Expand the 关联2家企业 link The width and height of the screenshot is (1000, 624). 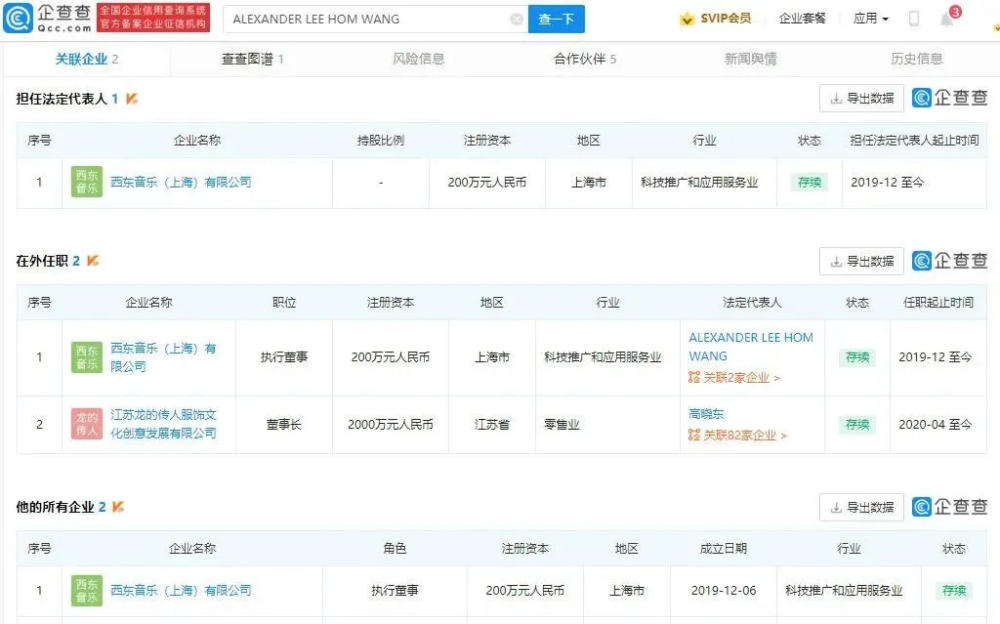tap(742, 378)
